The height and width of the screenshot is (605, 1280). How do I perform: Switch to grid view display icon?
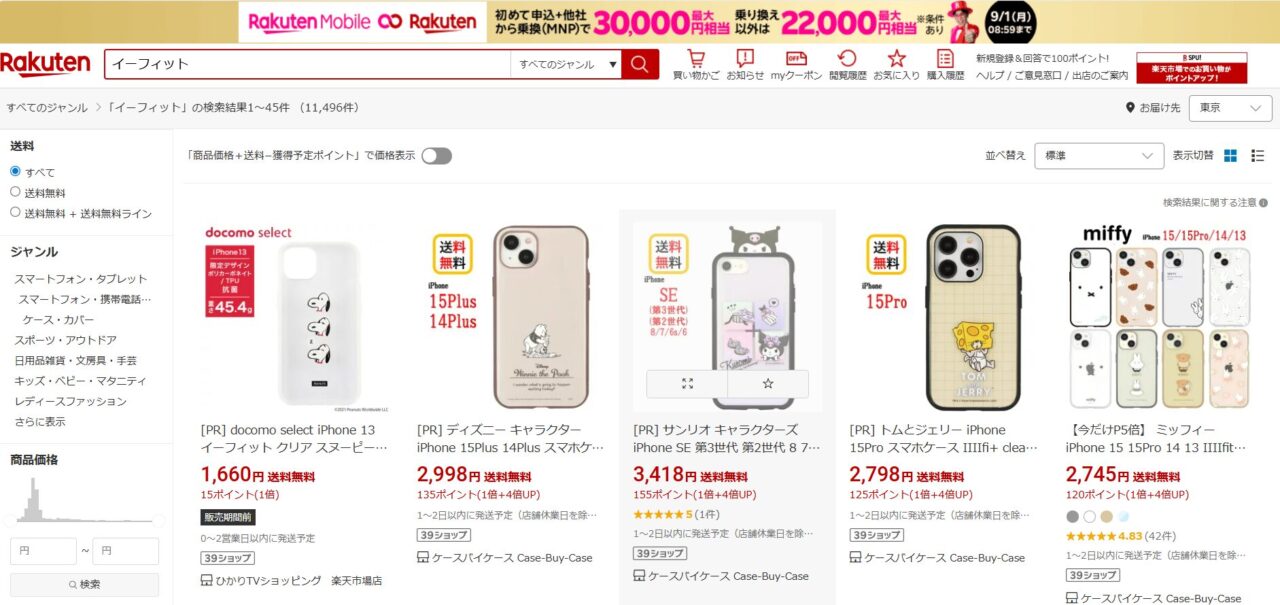click(1231, 156)
